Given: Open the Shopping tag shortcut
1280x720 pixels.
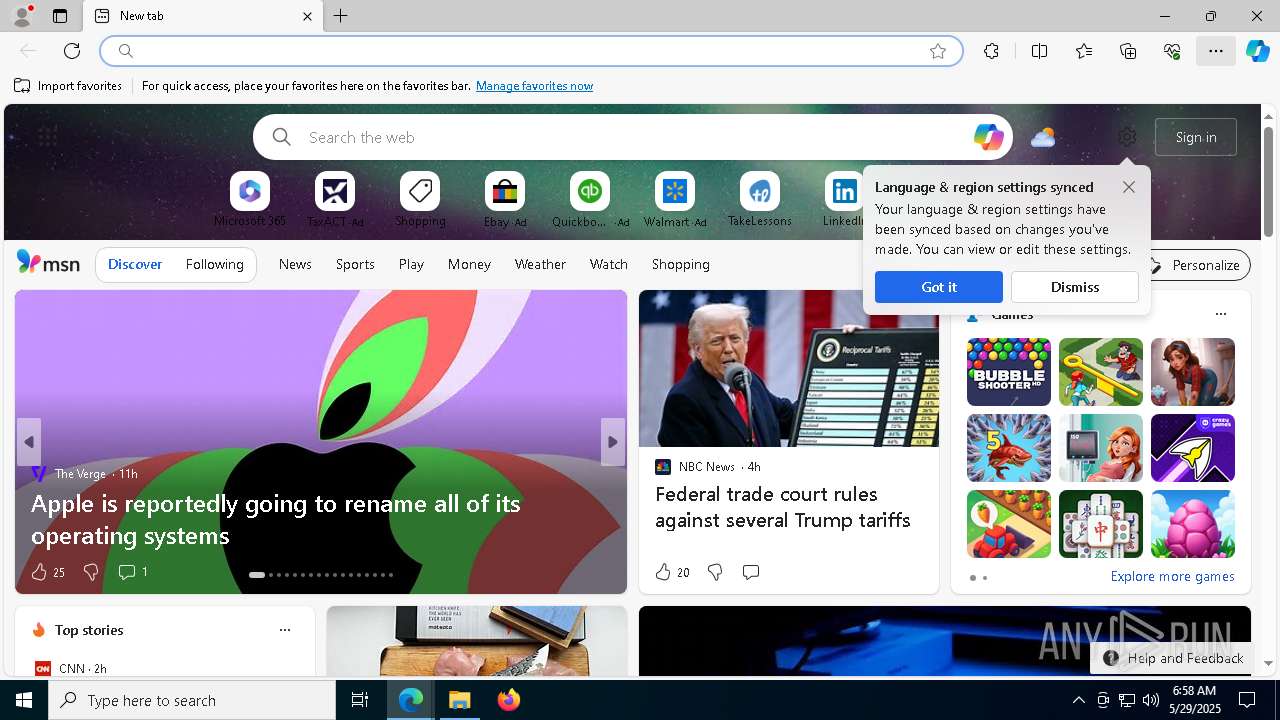Looking at the screenshot, I should 420,200.
